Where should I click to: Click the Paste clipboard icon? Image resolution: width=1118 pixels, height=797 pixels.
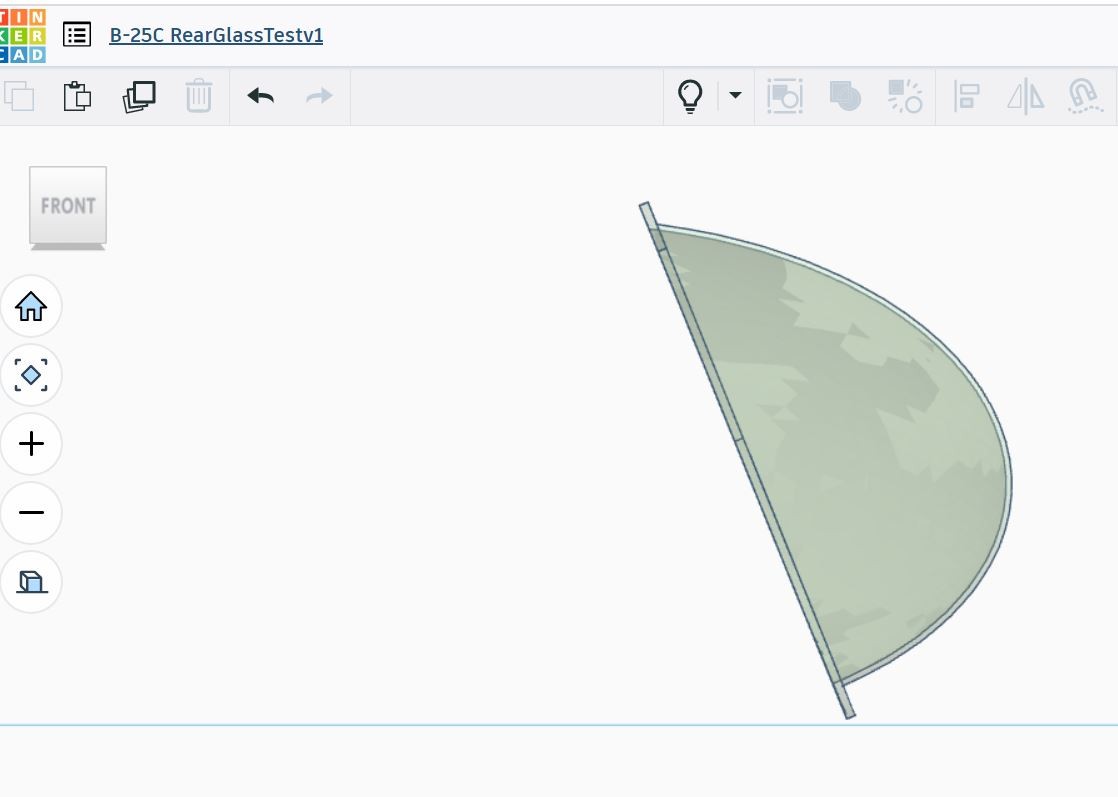pos(77,96)
